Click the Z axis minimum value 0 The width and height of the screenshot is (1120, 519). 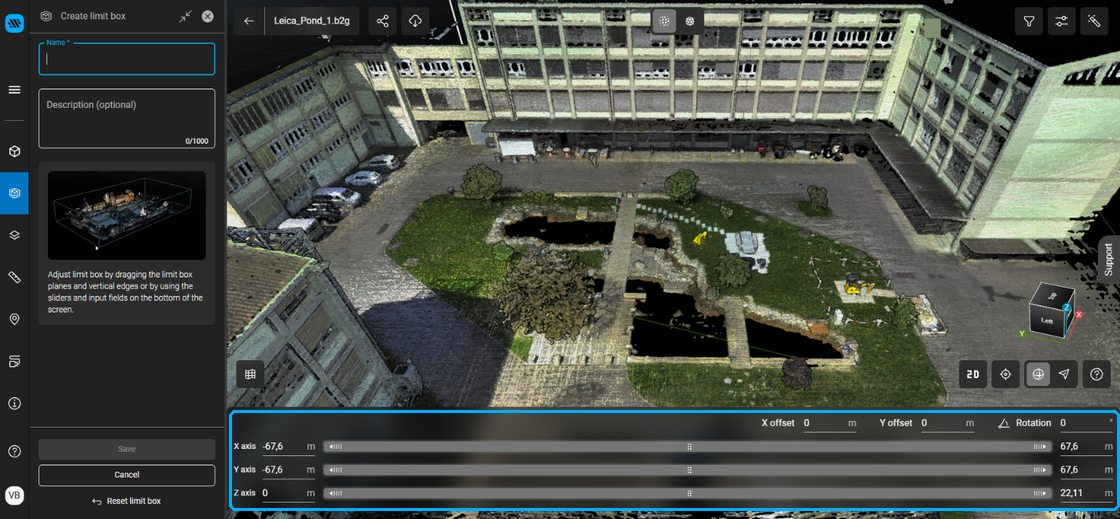(x=289, y=493)
